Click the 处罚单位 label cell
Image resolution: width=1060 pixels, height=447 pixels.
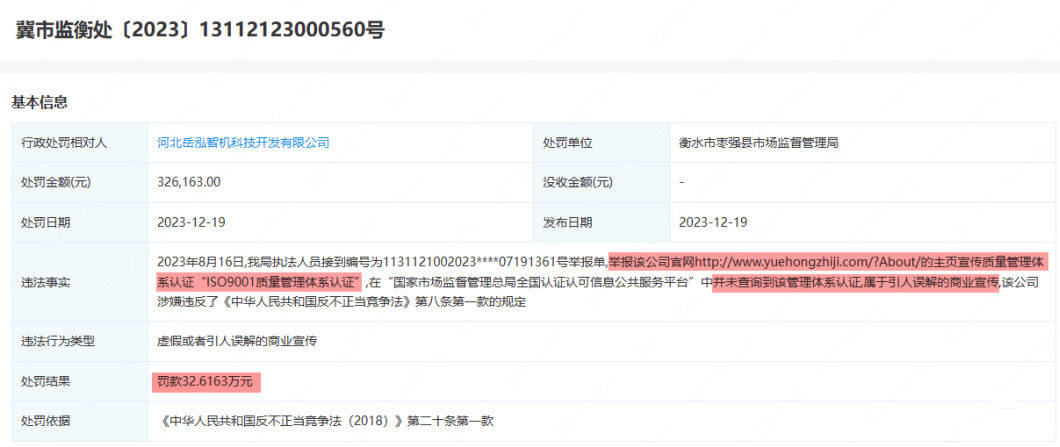pos(601,143)
